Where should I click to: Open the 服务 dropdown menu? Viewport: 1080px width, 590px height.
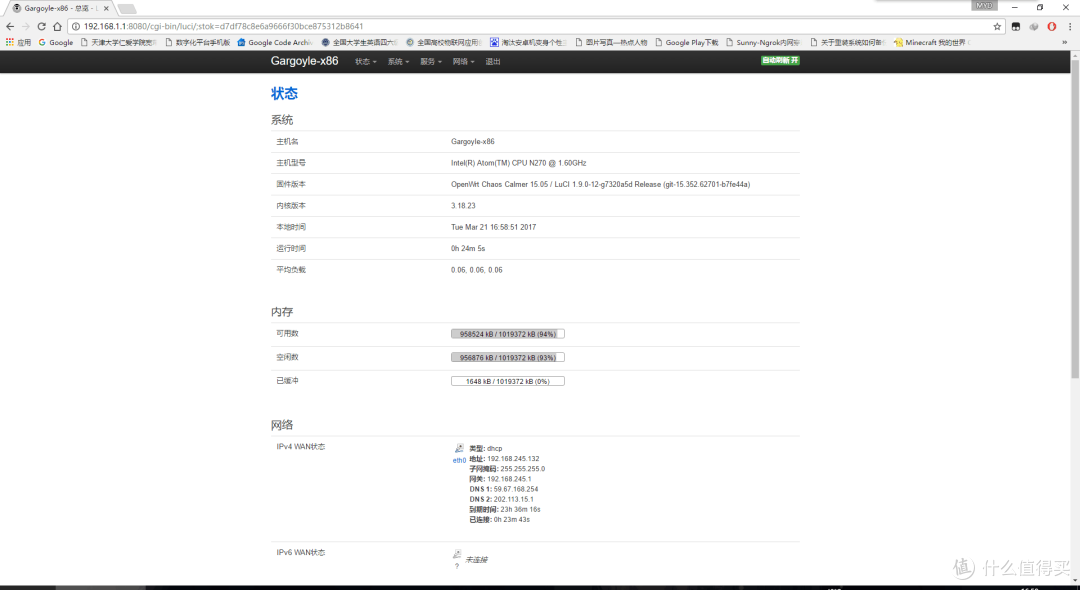click(431, 62)
